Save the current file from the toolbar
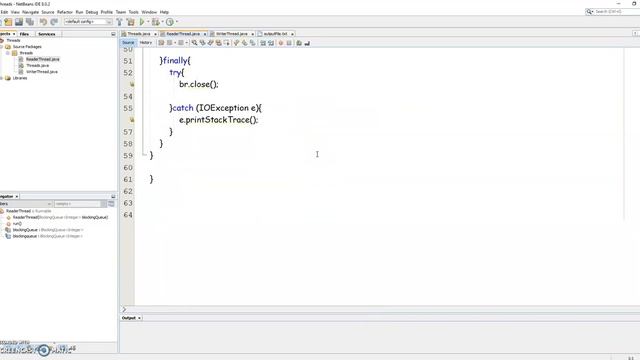This screenshot has height=360, width=640. pos(19,22)
